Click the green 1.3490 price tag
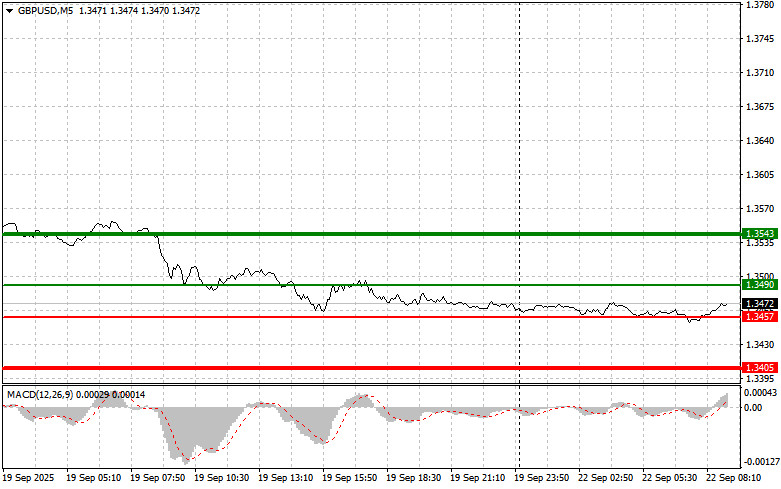The width and height of the screenshot is (781, 489). (x=759, y=286)
